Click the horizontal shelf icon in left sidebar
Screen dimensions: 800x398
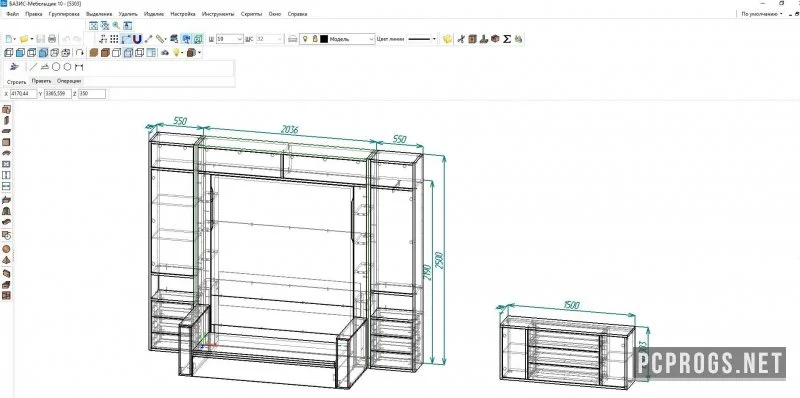tap(7, 131)
